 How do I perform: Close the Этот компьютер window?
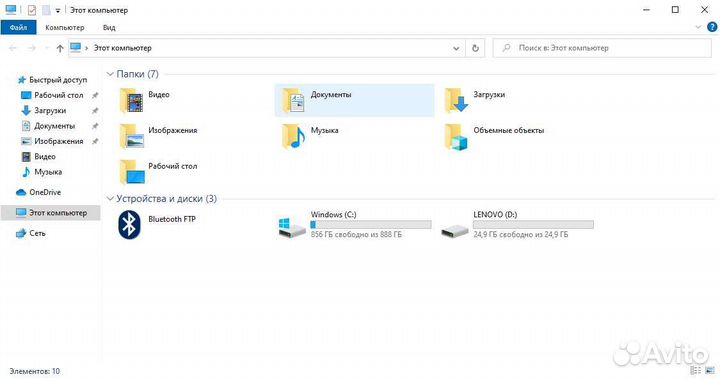704,10
